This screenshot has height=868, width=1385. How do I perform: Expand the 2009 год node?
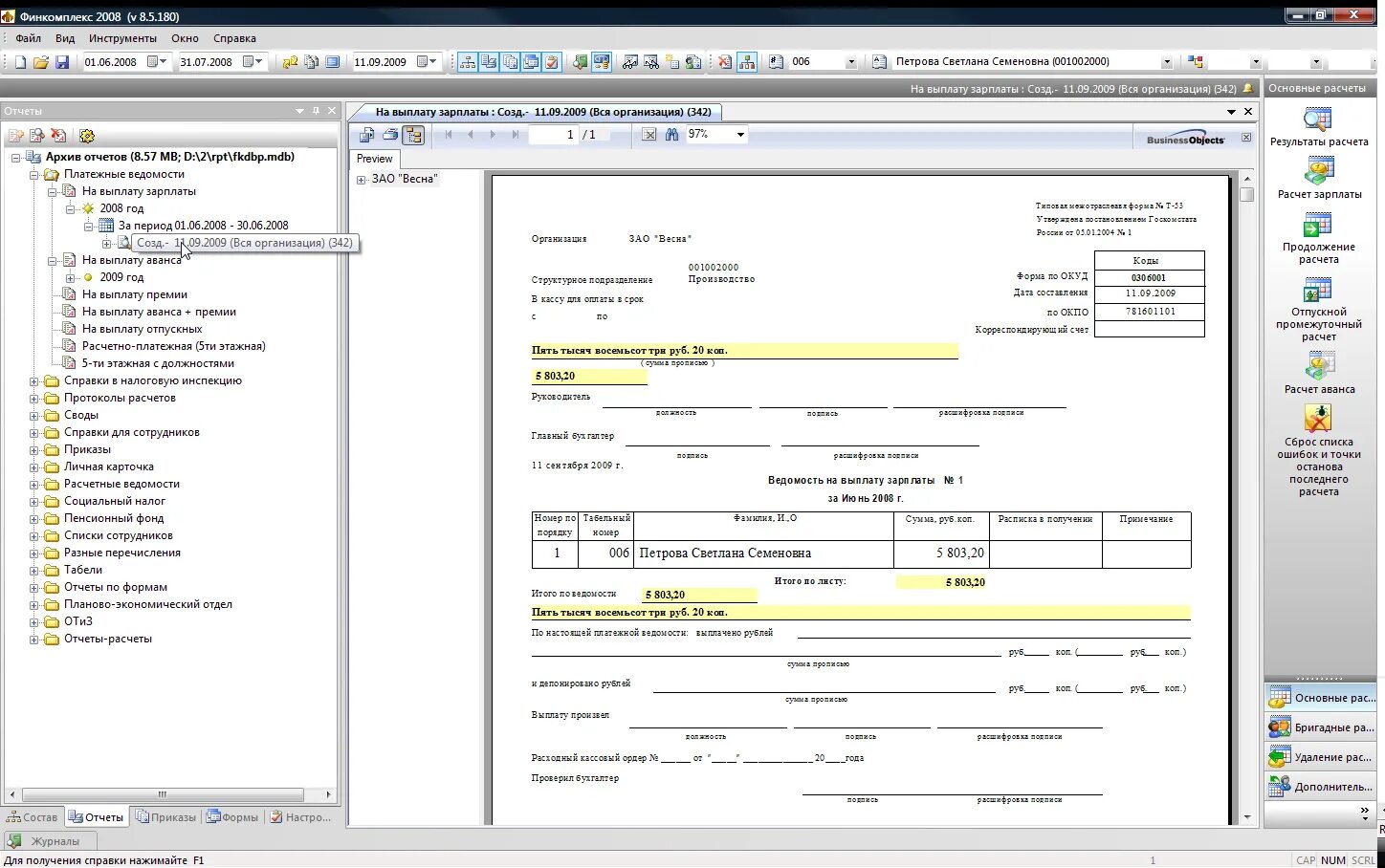pos(70,278)
